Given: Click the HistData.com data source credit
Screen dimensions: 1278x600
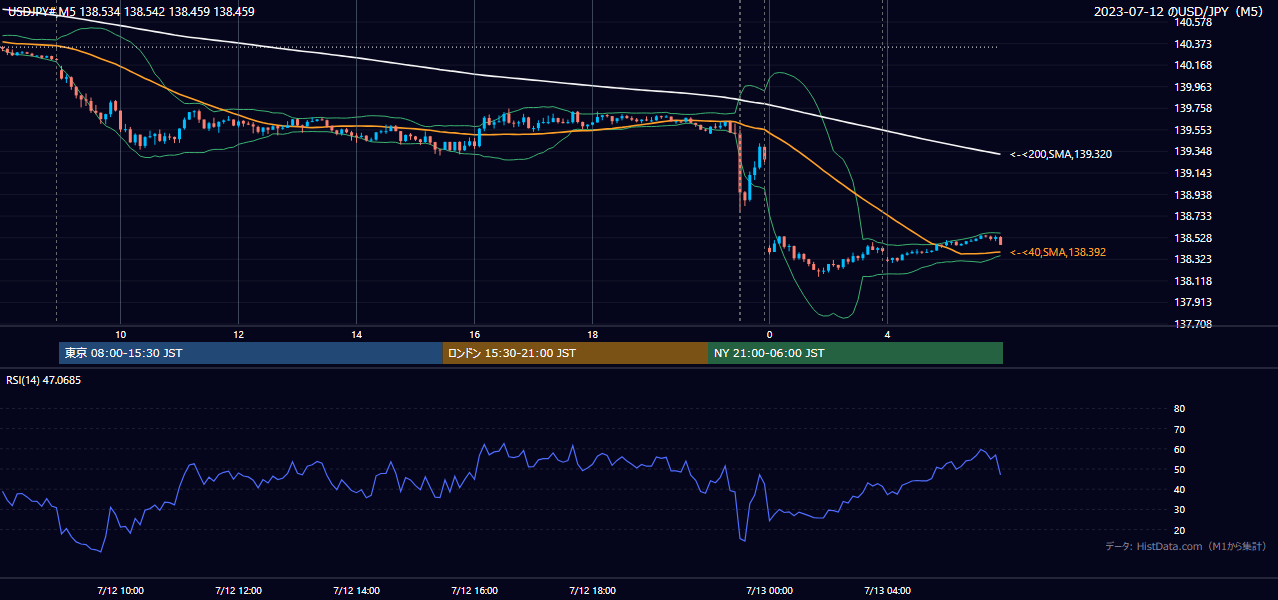Looking at the screenshot, I should click(1186, 546).
